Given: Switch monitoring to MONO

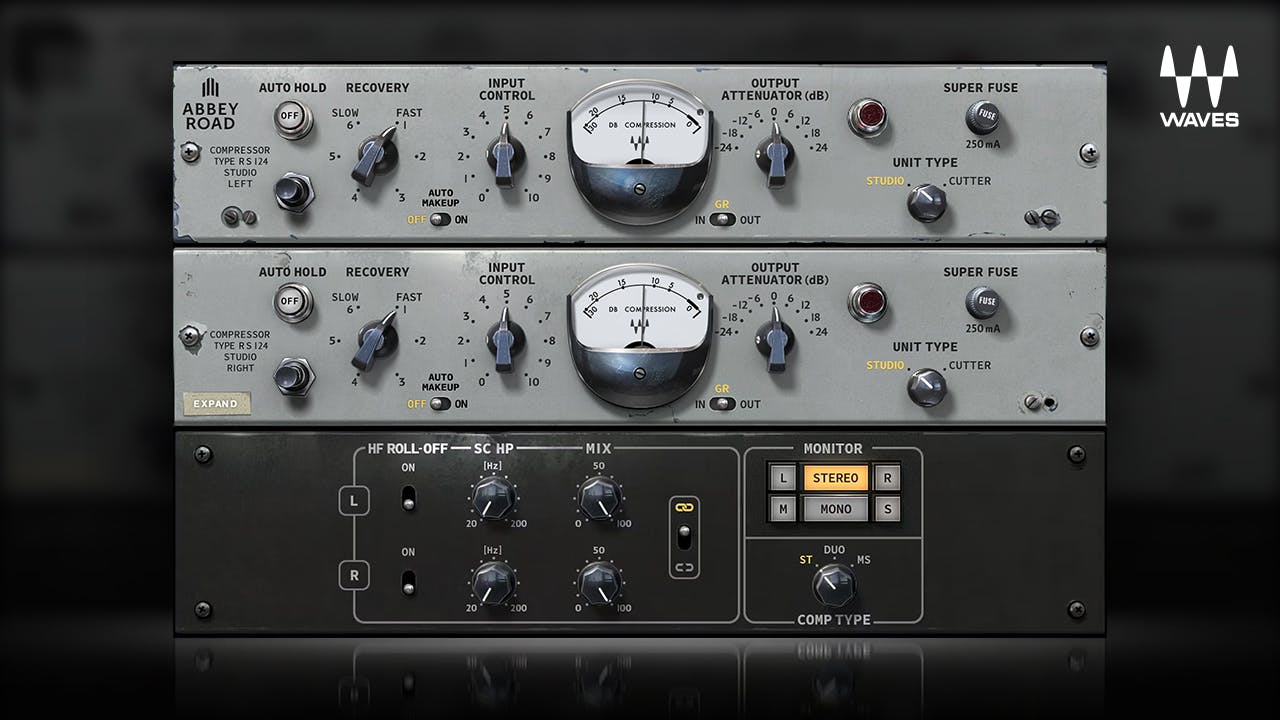Looking at the screenshot, I should coord(838,508).
